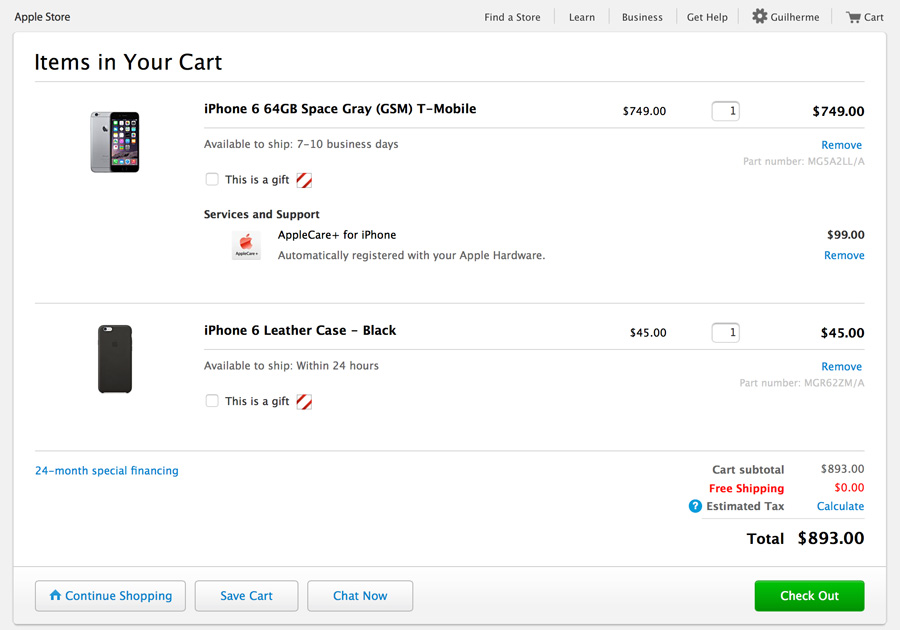
Task: Open the Business menu item
Action: pos(642,17)
